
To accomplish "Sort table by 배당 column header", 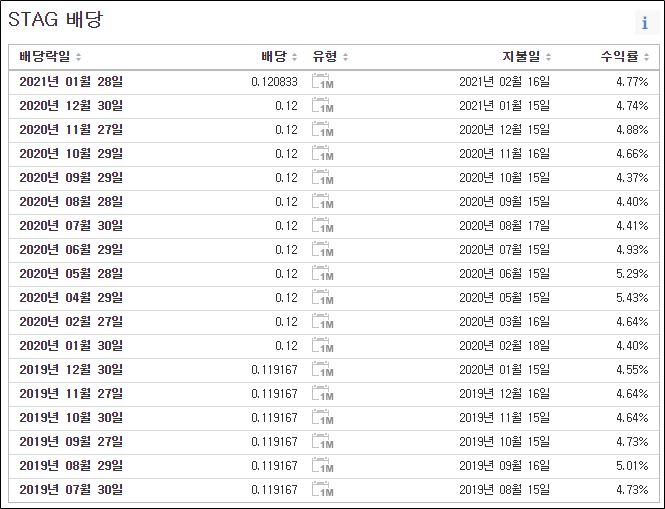I will (x=279, y=56).
